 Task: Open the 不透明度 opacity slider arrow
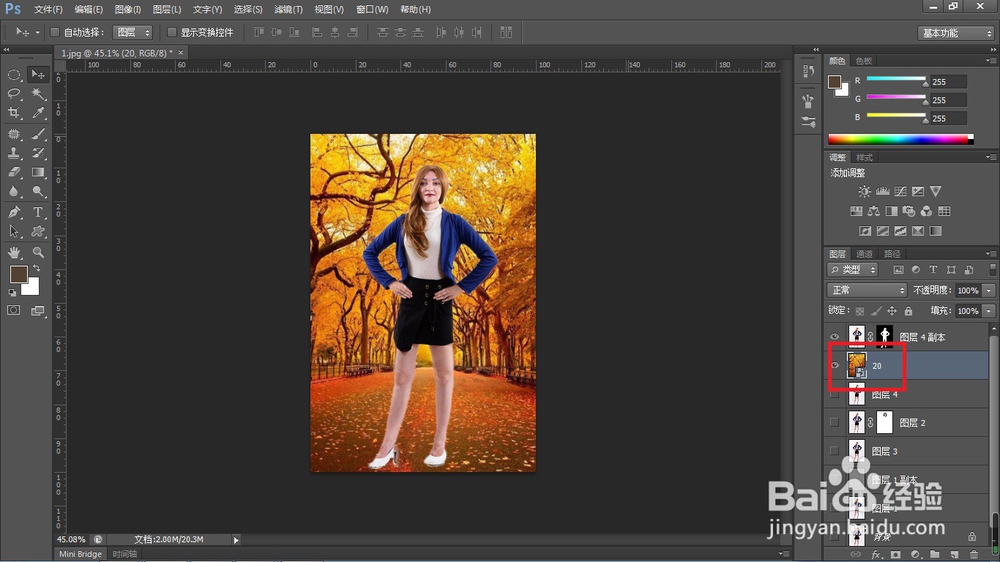[989, 290]
